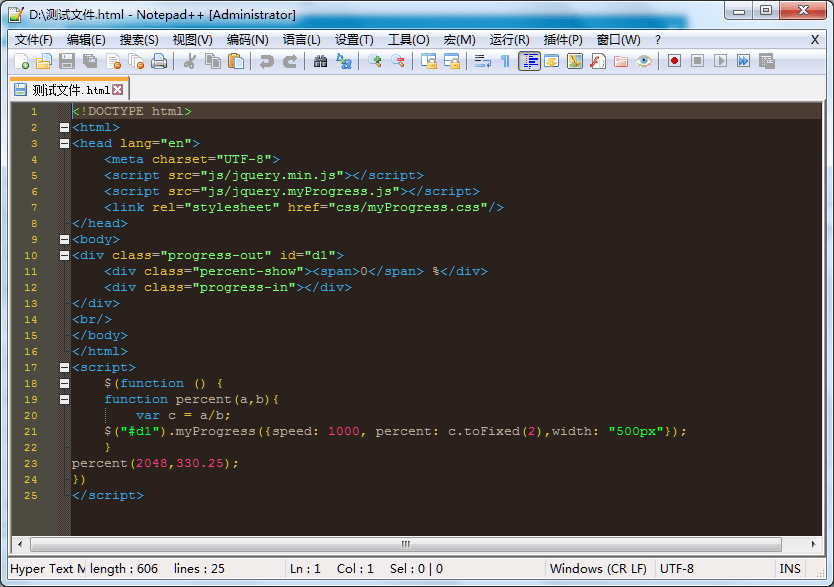Open the 设置(T) menu
Screen dimensions: 834x587
pos(354,40)
